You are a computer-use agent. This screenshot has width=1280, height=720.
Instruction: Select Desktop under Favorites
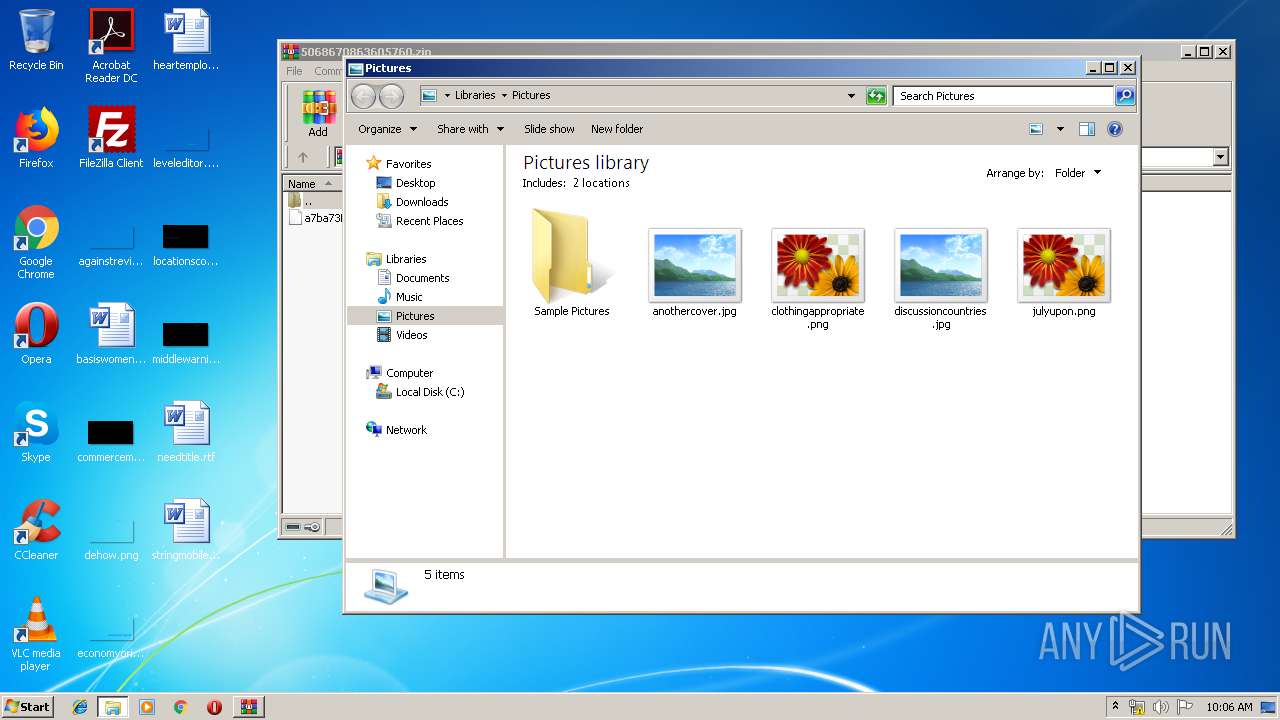tap(415, 183)
